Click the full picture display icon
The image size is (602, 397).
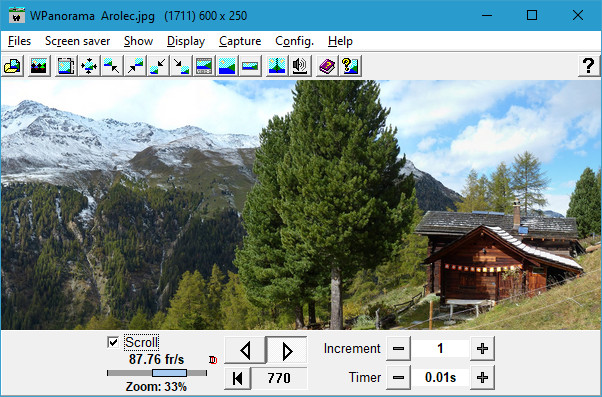coord(227,66)
